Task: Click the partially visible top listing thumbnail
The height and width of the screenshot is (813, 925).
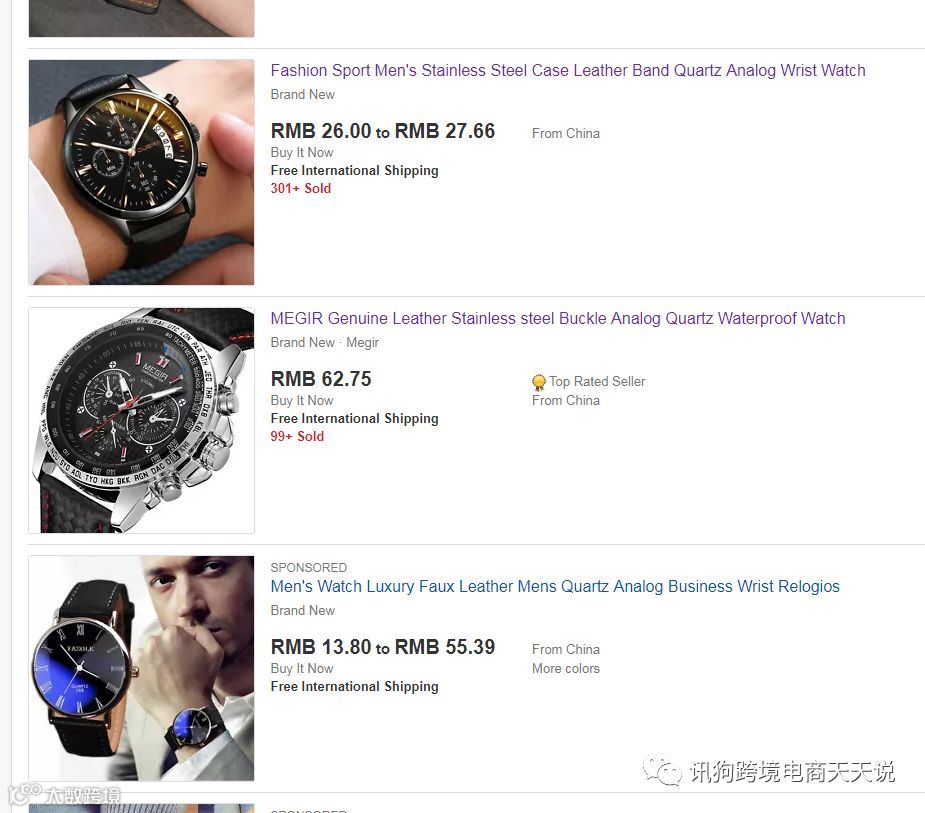Action: (142, 18)
